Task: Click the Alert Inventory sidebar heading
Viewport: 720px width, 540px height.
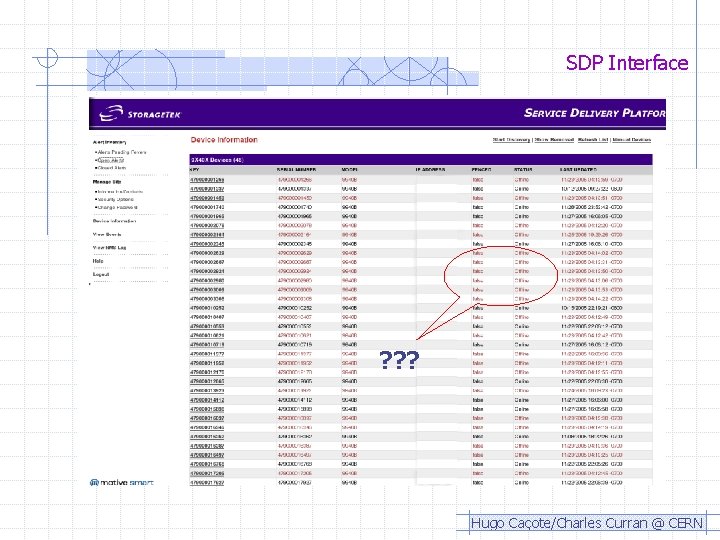Action: (109, 142)
